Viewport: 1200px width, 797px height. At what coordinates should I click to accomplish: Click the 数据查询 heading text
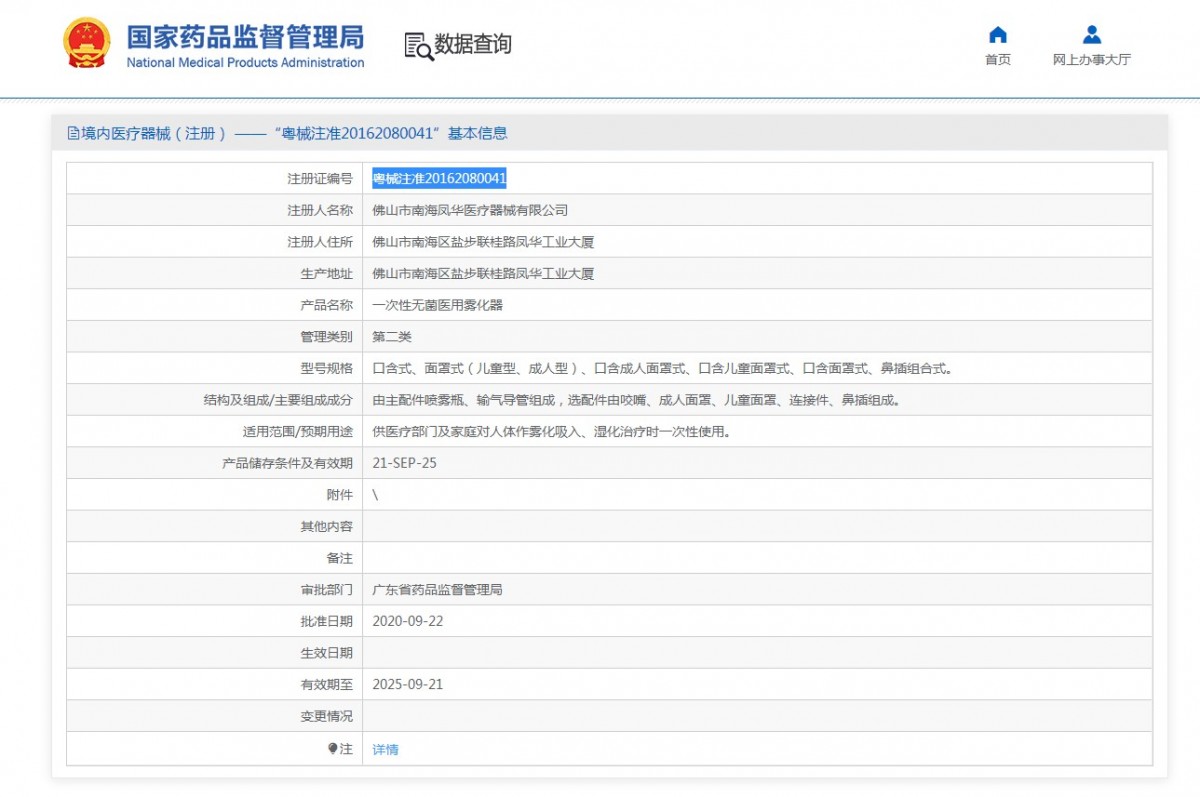(472, 44)
